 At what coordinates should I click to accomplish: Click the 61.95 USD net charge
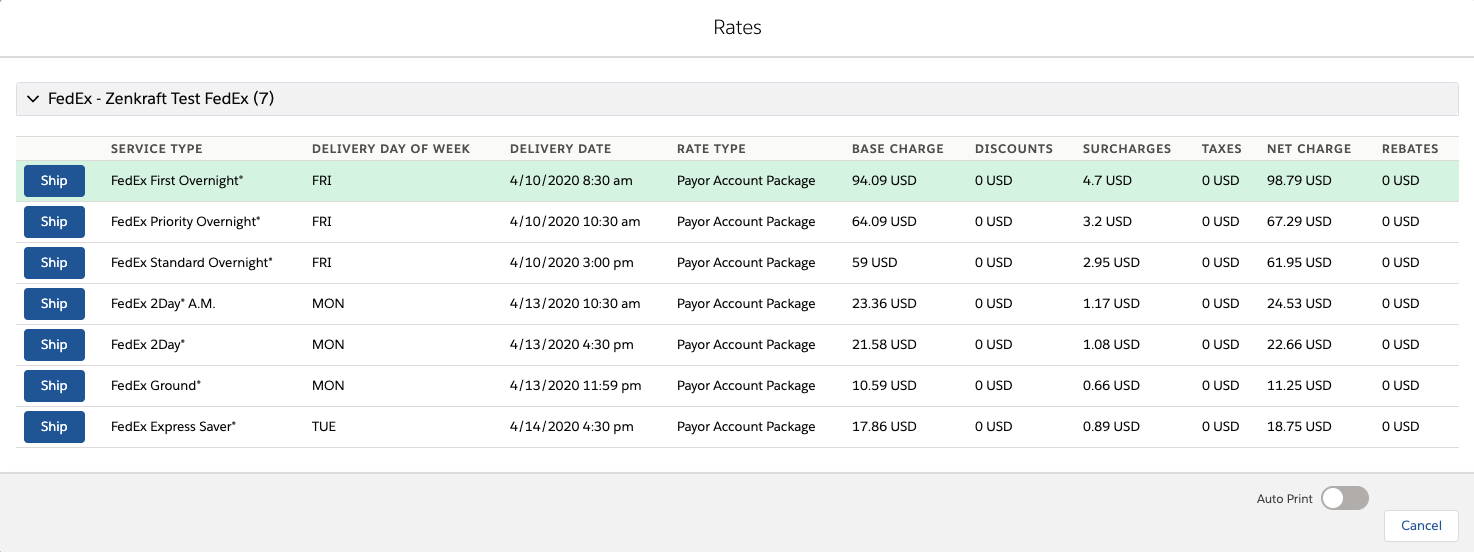(x=1299, y=263)
